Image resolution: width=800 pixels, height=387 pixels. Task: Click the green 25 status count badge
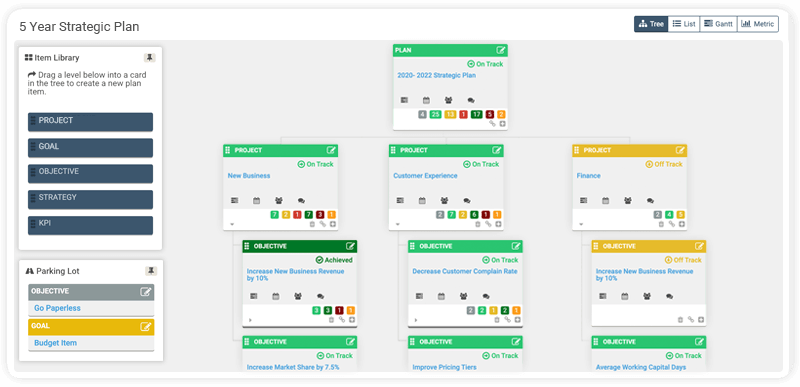[x=435, y=115]
